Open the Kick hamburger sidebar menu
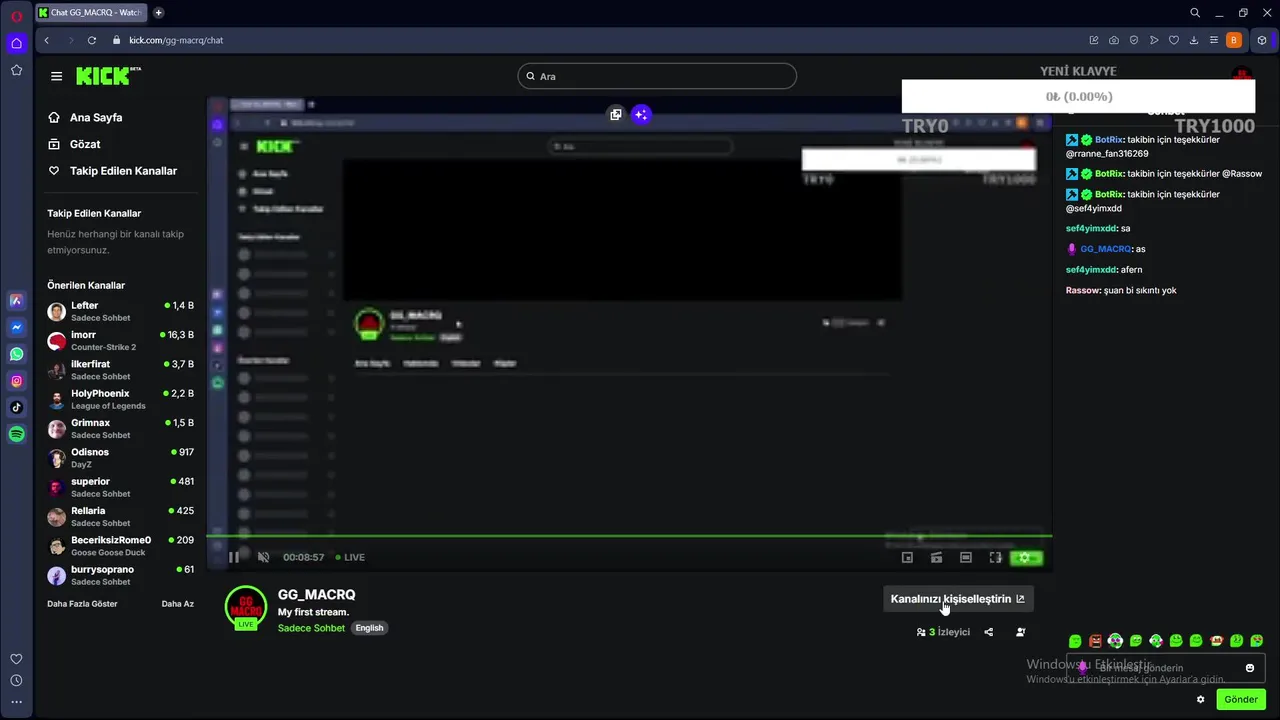Image resolution: width=1280 pixels, height=720 pixels. (x=56, y=76)
